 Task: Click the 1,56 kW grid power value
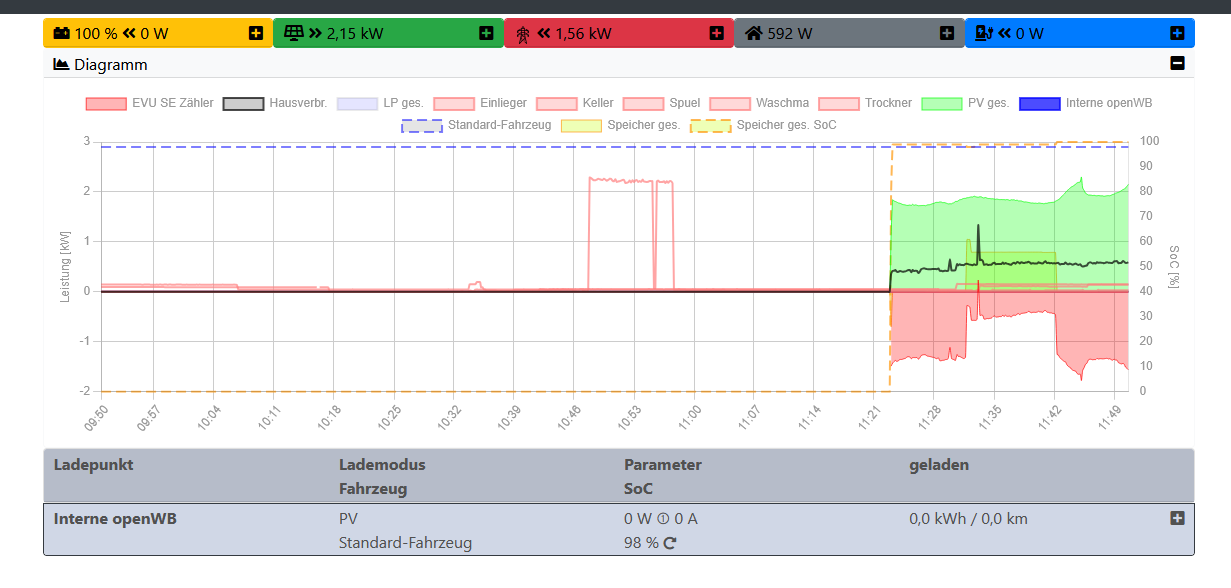583,33
